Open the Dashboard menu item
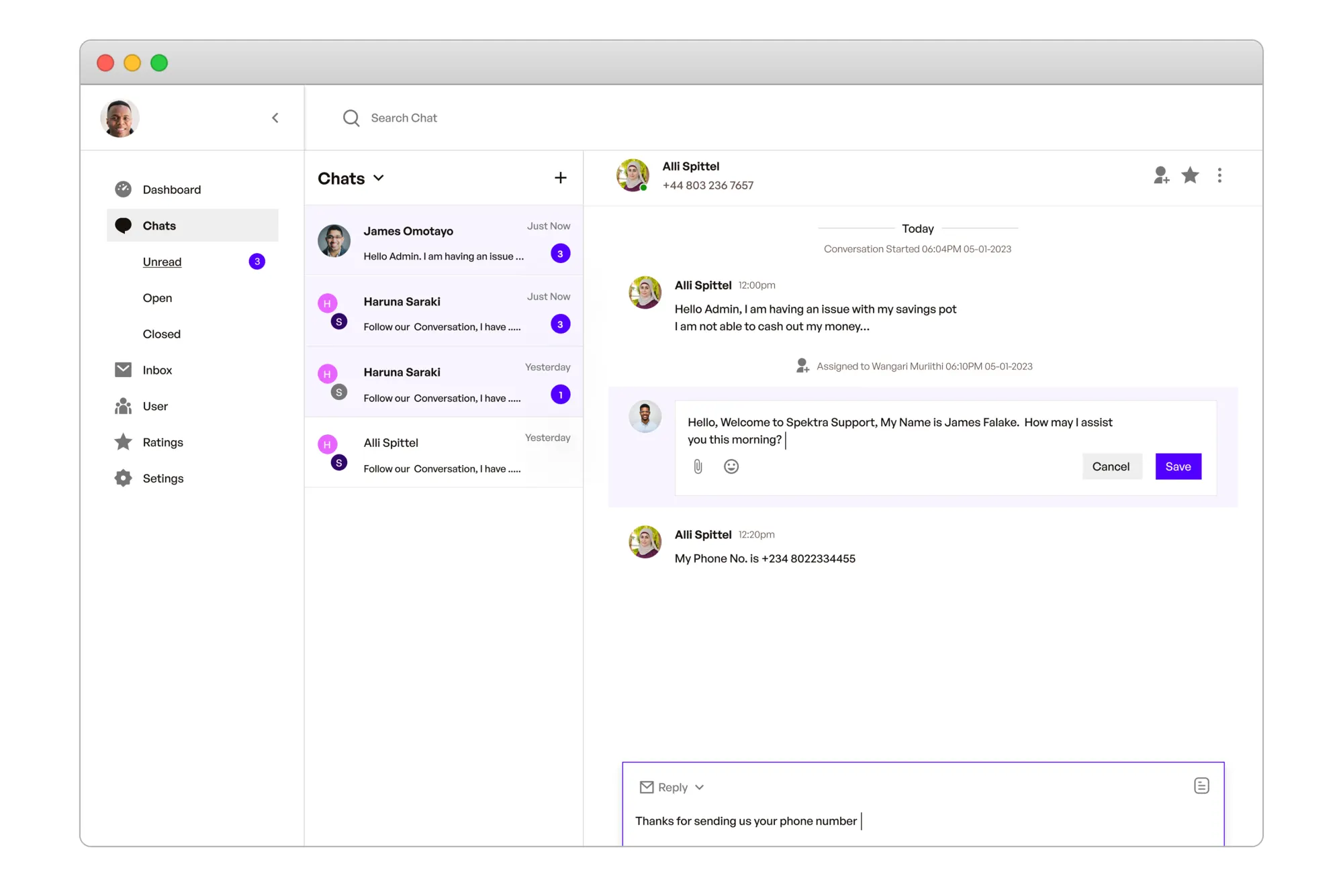This screenshot has width=1343, height=896. 193,189
